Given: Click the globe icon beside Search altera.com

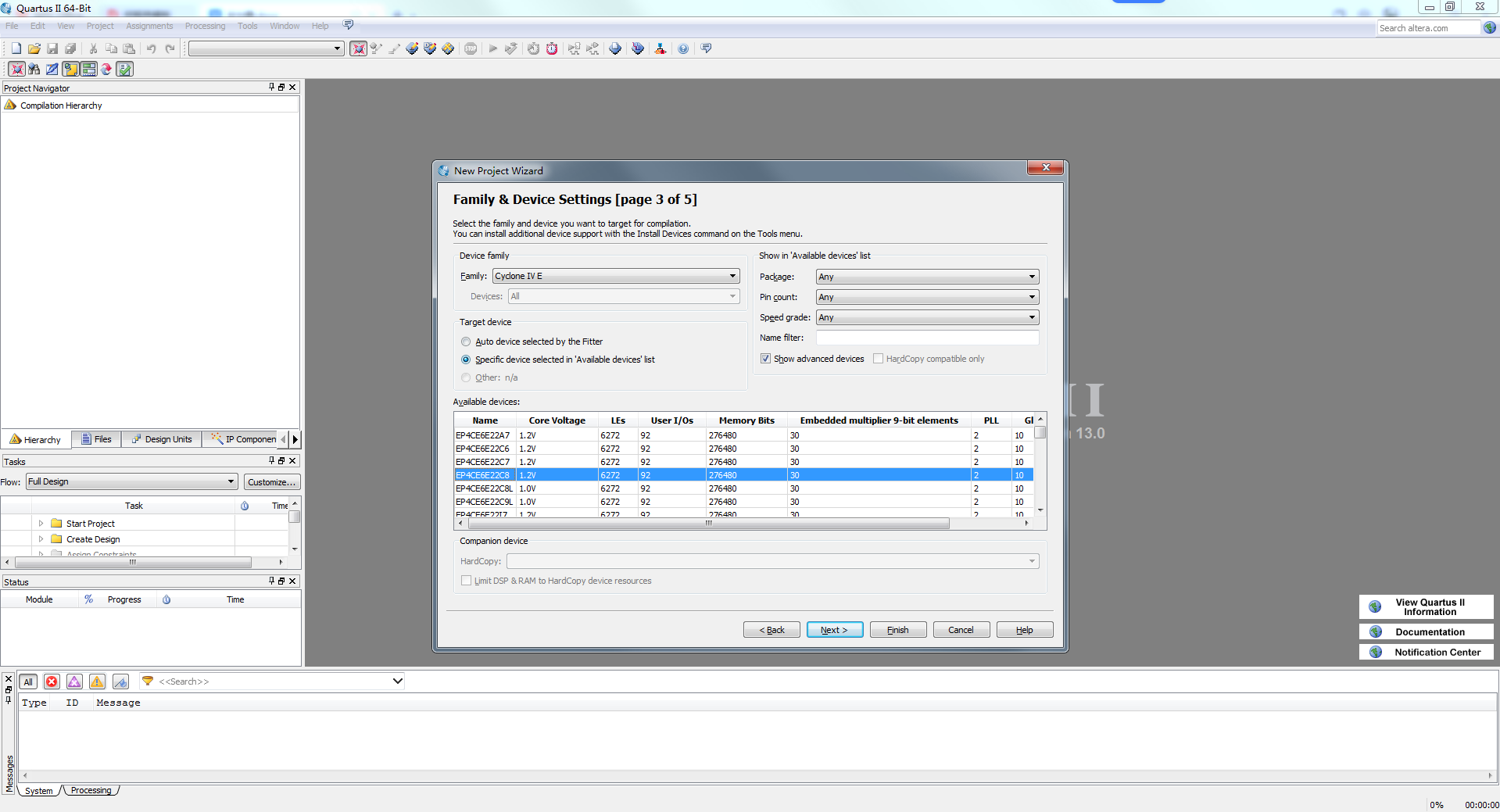Looking at the screenshot, I should pyautogui.click(x=1490, y=28).
